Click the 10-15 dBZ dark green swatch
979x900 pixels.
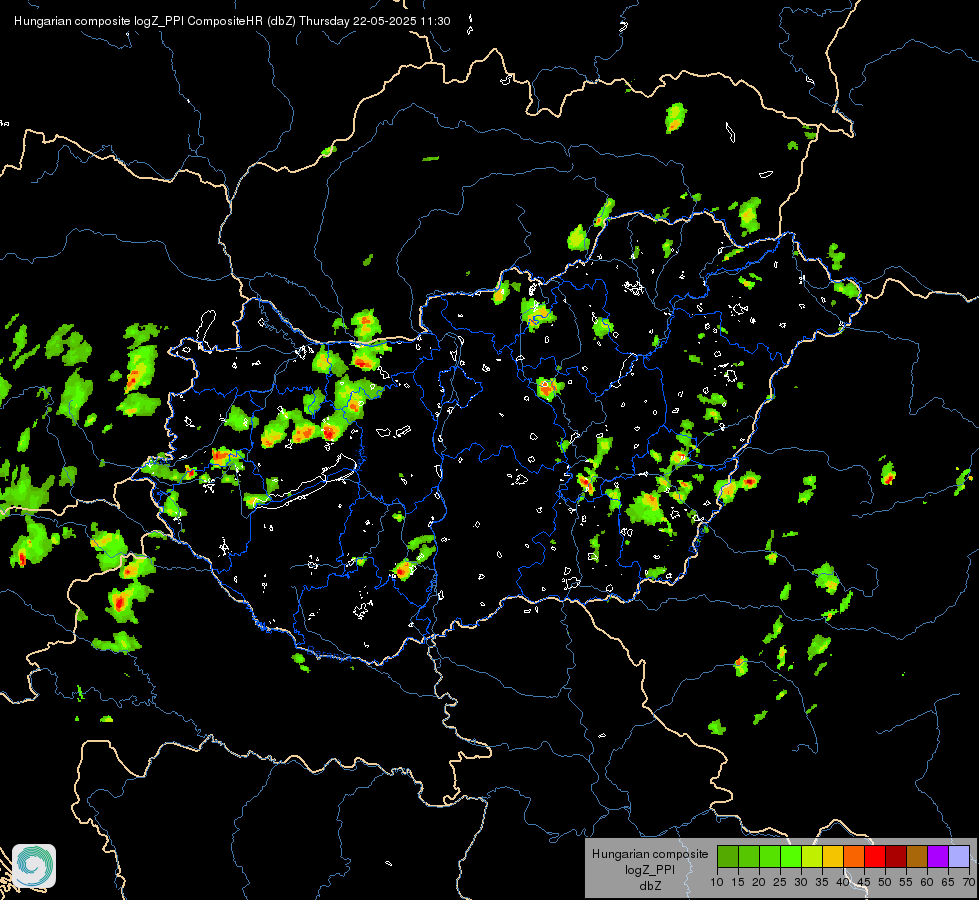click(x=728, y=857)
